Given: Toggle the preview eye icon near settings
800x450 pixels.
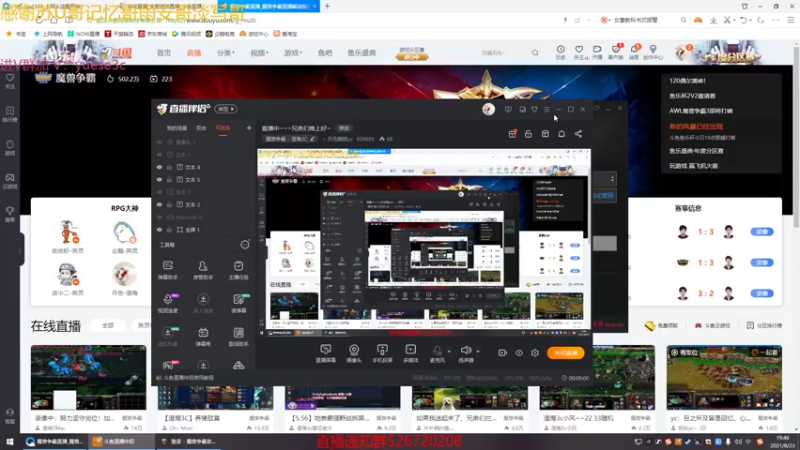Looking at the screenshot, I should click(x=519, y=353).
